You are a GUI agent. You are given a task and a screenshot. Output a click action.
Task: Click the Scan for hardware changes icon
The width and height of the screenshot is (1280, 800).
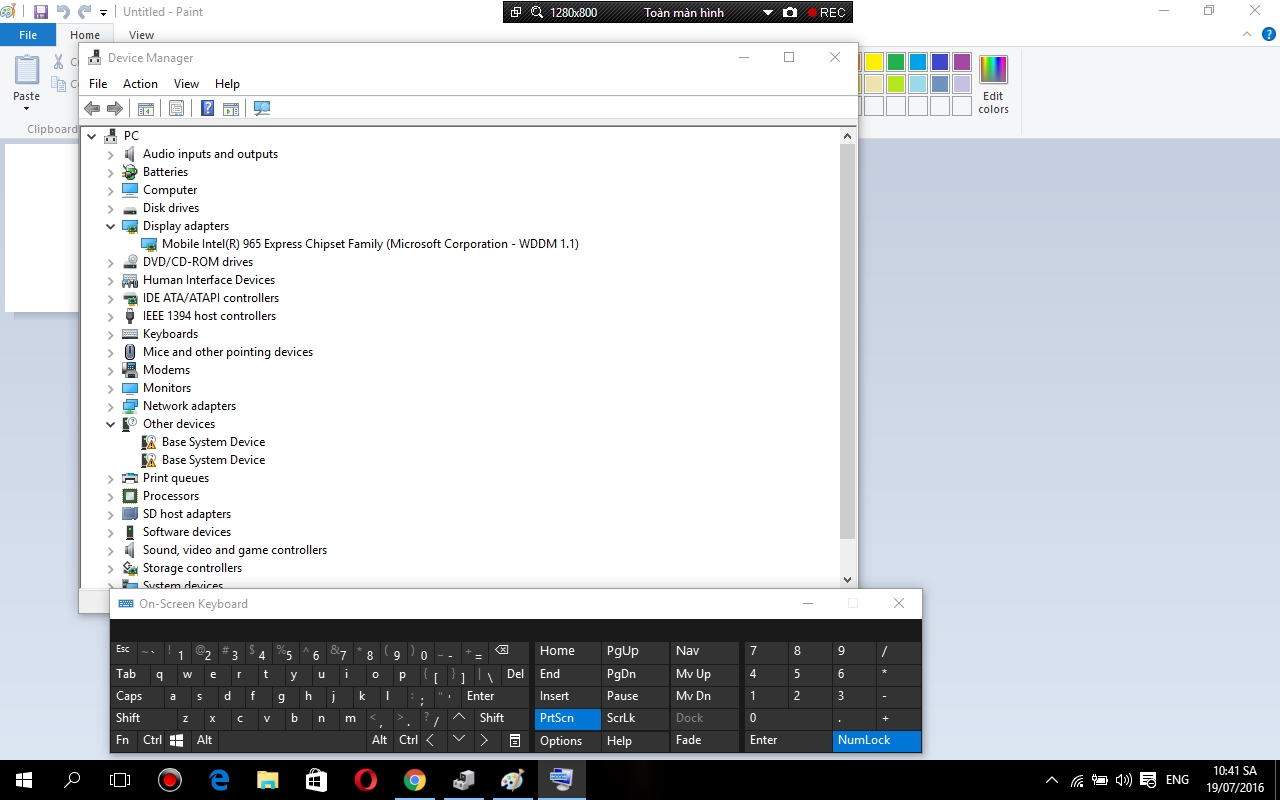[x=262, y=108]
